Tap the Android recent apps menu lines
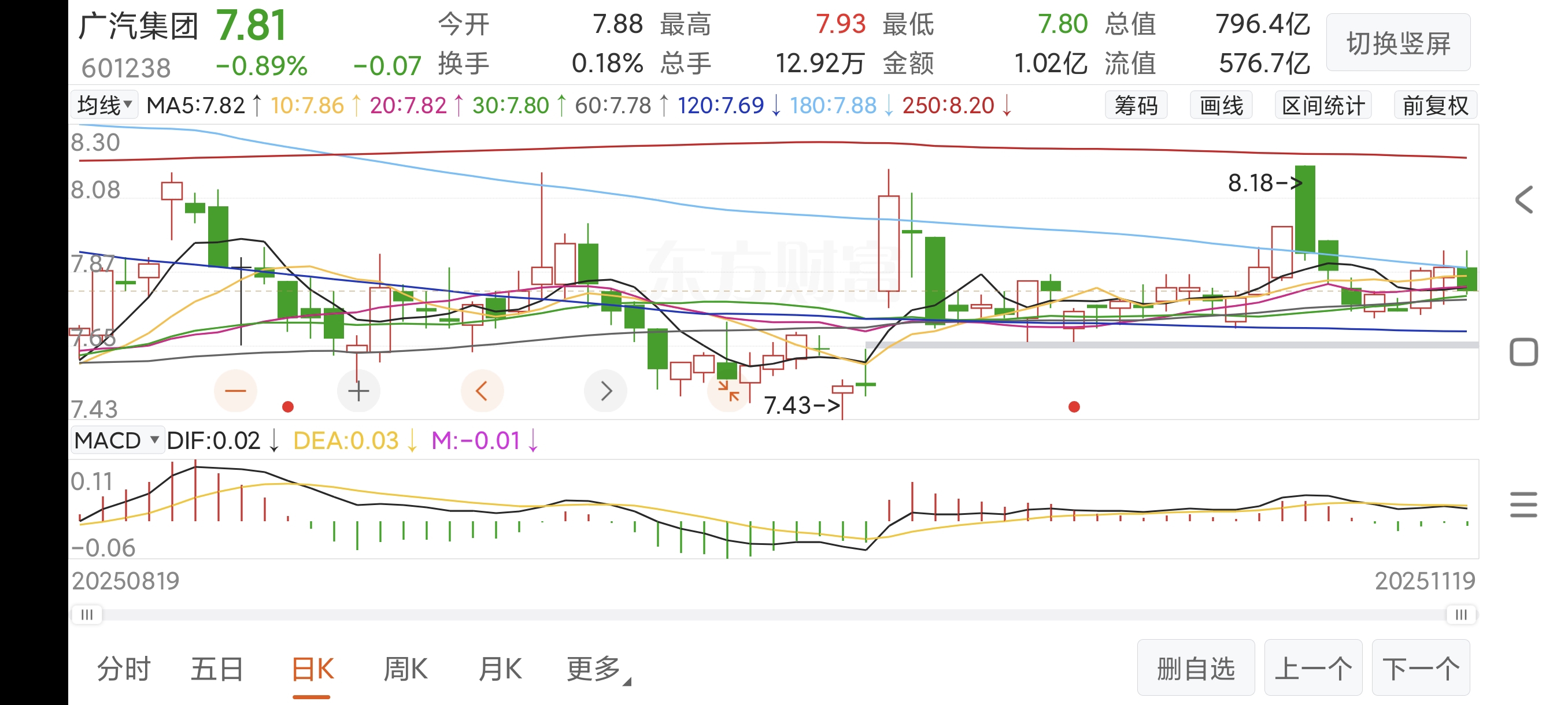Viewport: 1568px width, 705px height. 1523,505
